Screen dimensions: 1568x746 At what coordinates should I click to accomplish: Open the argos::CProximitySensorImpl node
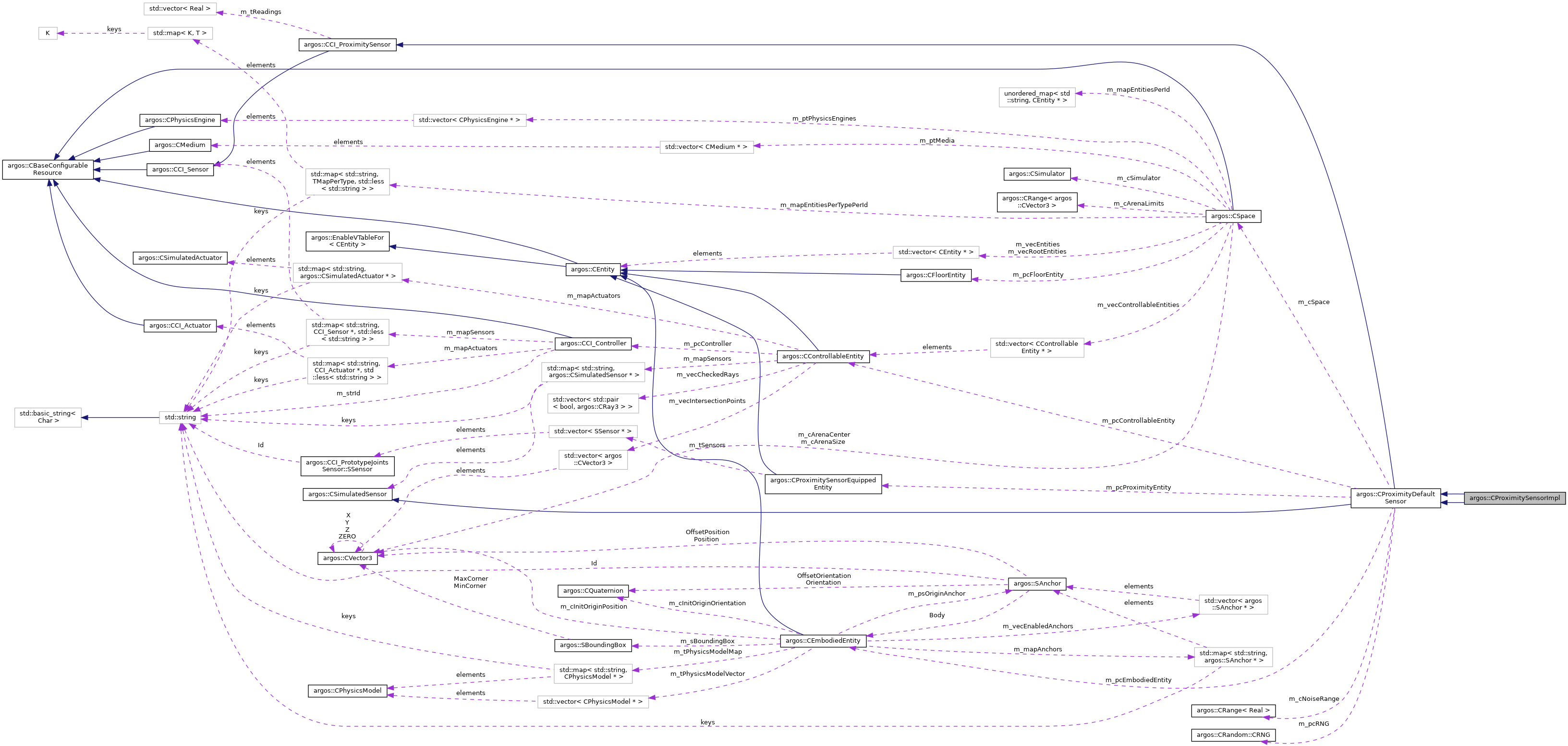tap(1514, 498)
